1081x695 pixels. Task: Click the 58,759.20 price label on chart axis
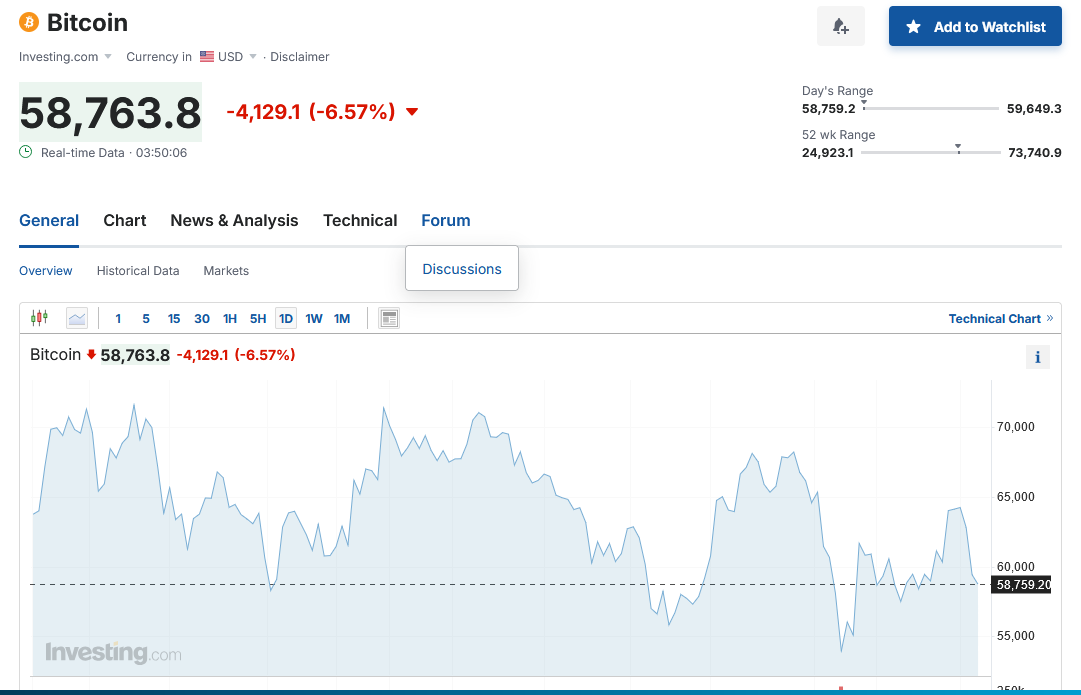tap(1023, 585)
